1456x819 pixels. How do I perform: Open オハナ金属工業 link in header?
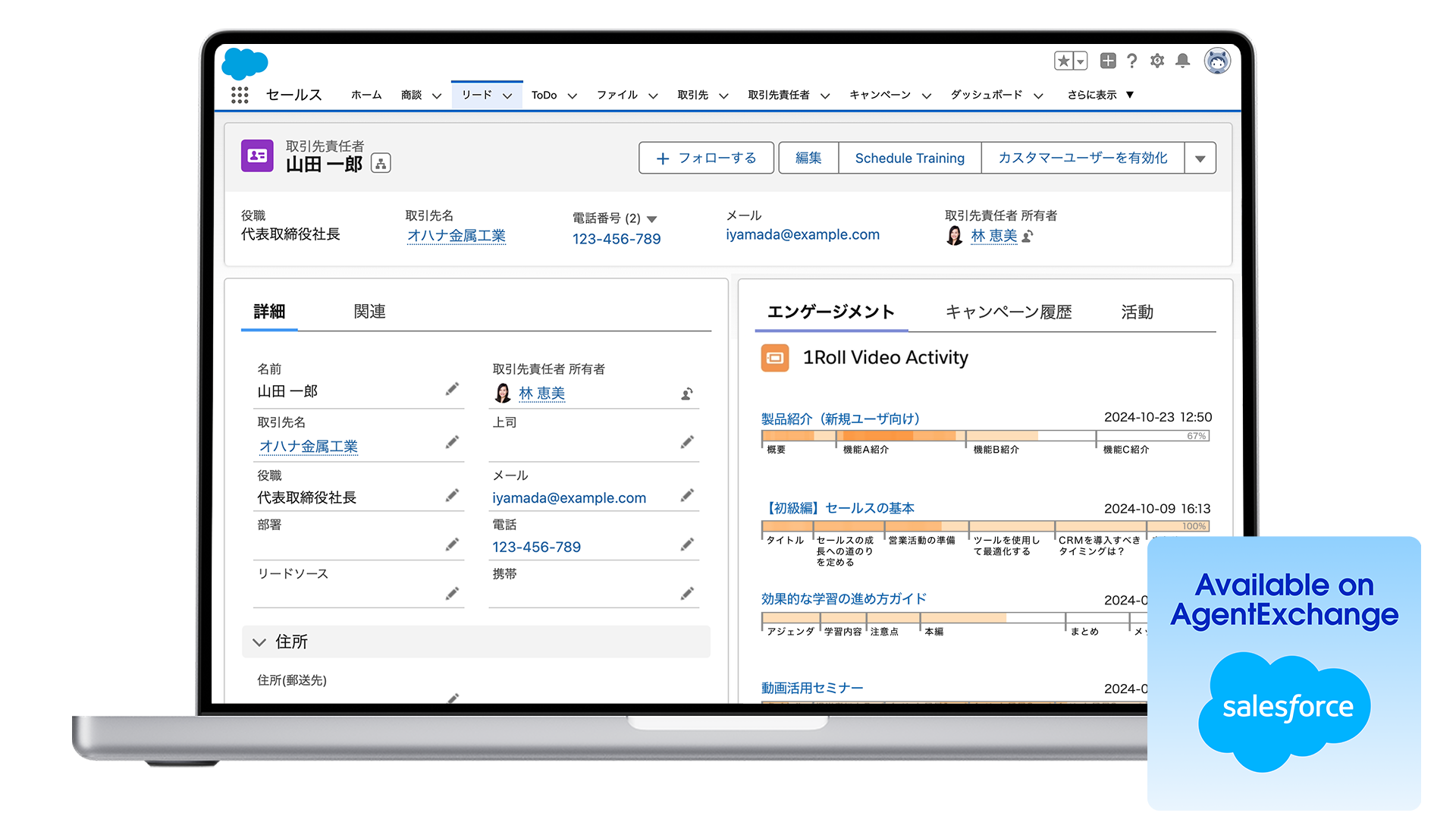pos(457,236)
